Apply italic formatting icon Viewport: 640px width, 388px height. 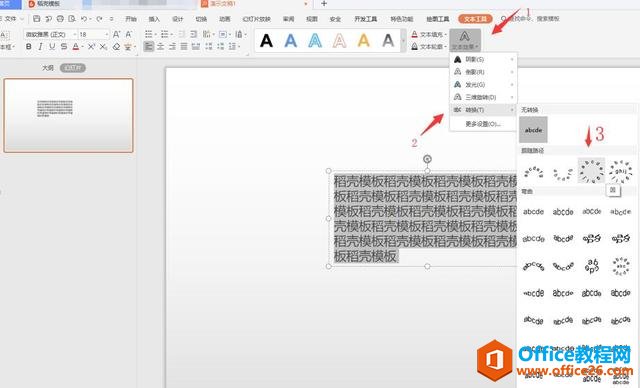coord(40,47)
